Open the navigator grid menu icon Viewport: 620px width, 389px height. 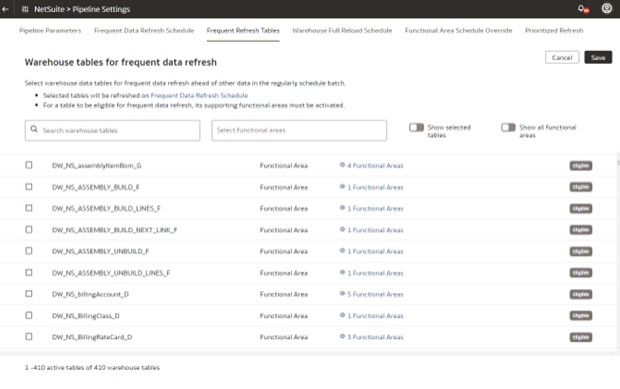25,9
